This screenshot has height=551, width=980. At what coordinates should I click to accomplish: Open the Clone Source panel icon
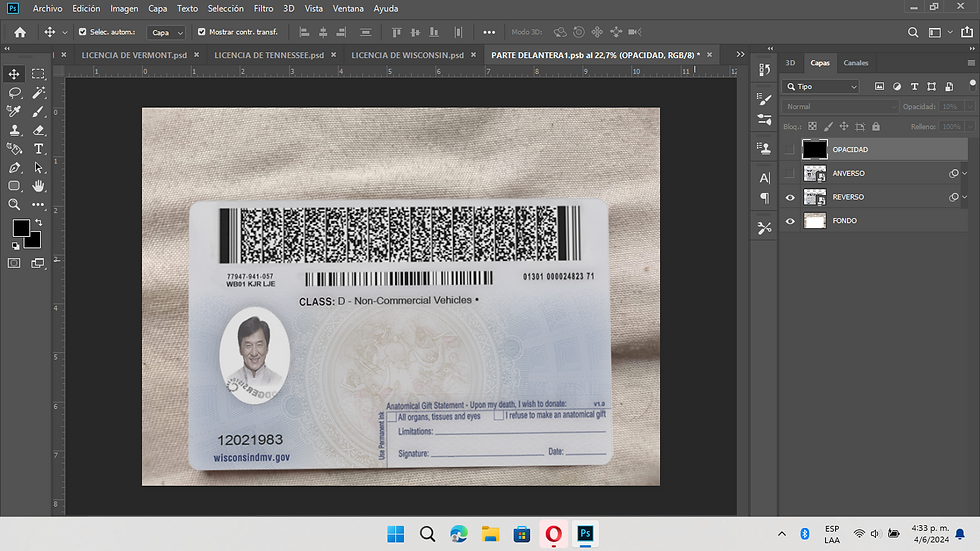[764, 148]
